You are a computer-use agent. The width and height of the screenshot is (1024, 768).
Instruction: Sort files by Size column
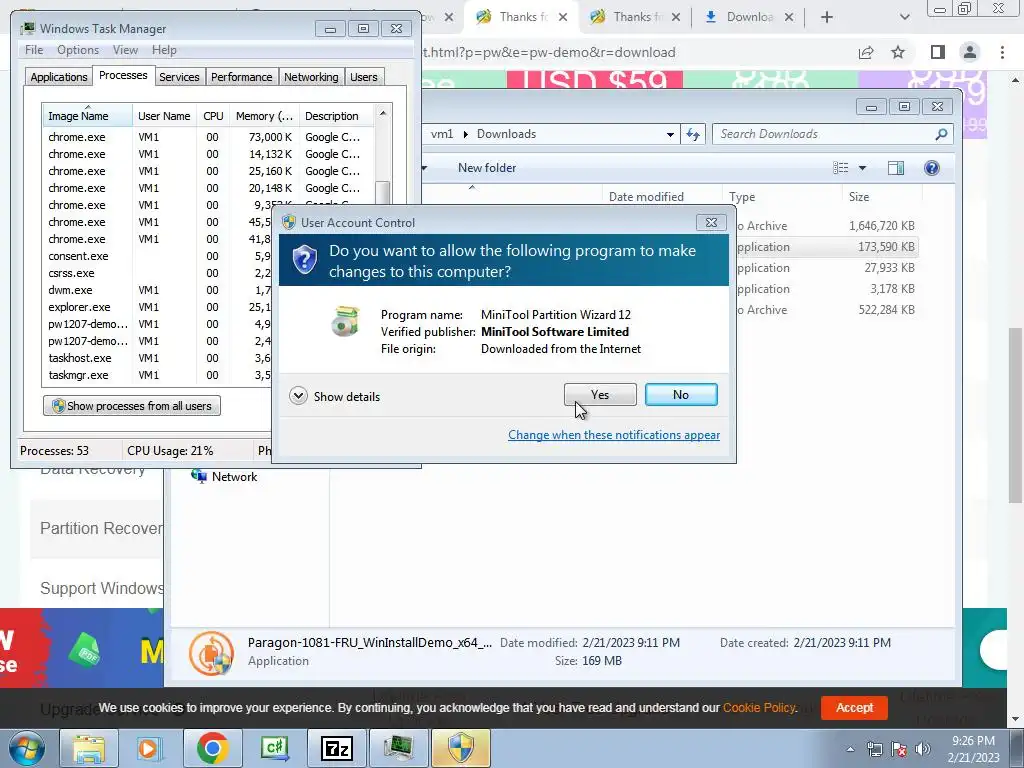pyautogui.click(x=882, y=197)
